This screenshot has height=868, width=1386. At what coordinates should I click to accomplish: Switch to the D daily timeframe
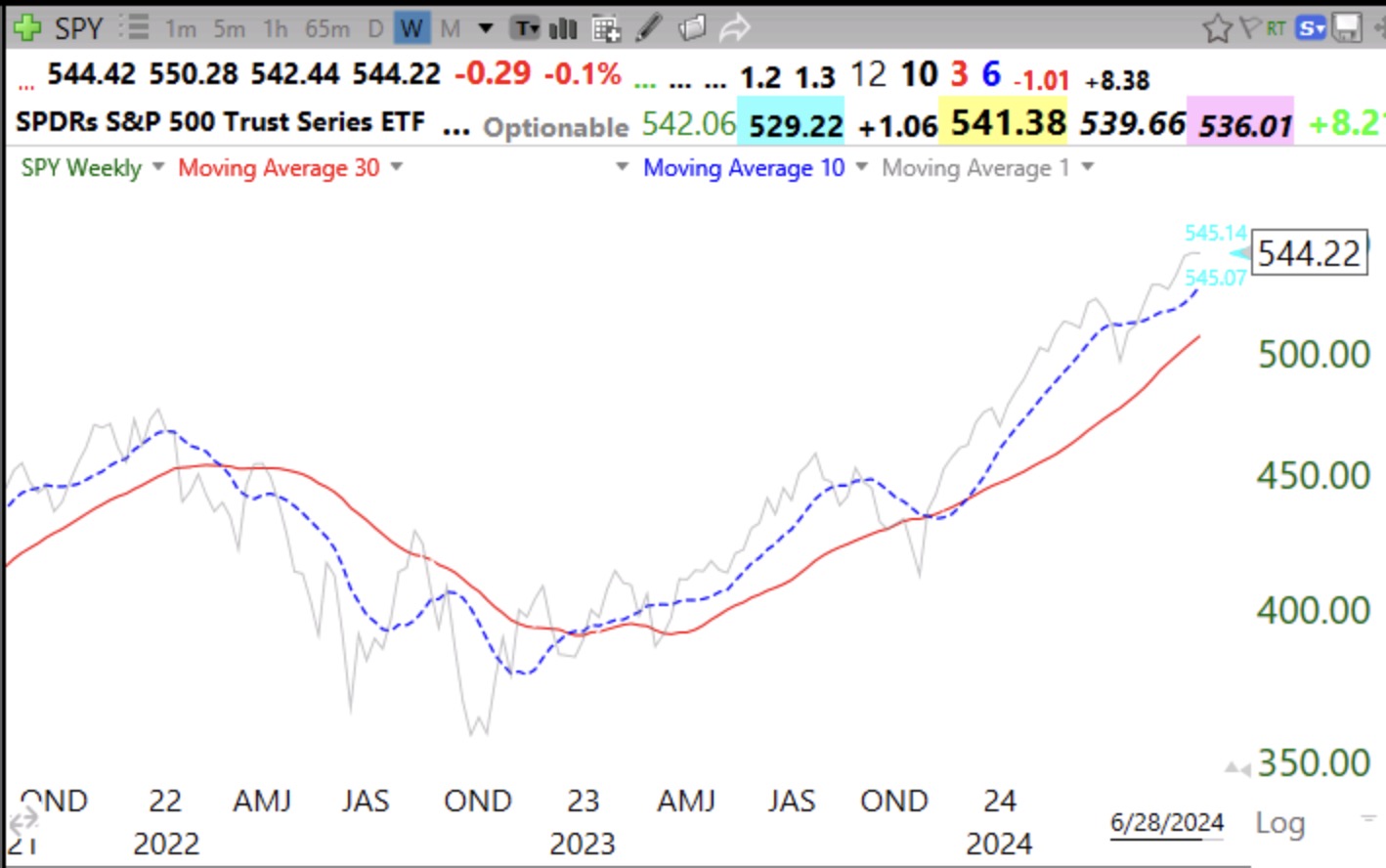pyautogui.click(x=375, y=27)
